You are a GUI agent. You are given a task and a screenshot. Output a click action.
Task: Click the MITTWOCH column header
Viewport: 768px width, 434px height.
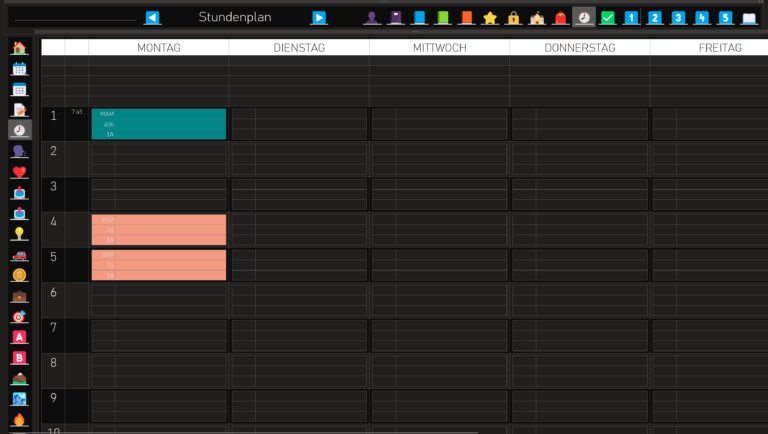440,48
